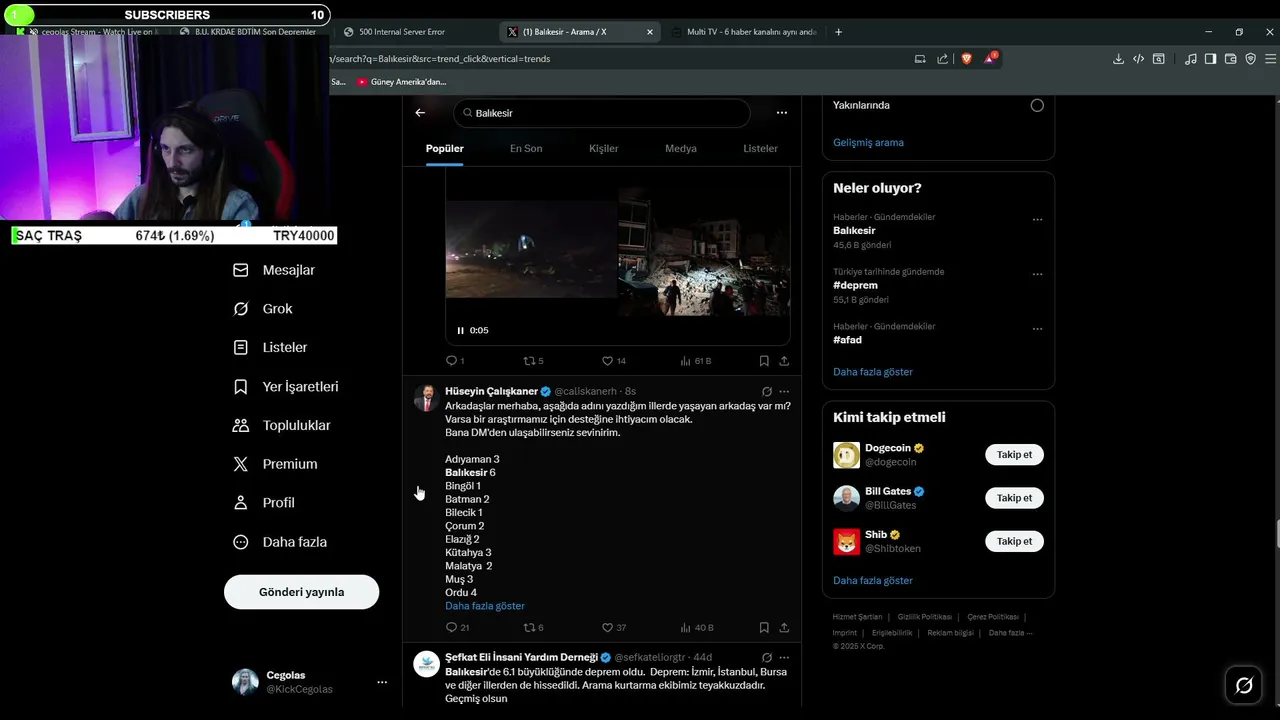Open Gizlilik Politikası footer link
Screen dimensions: 1280x720
[924, 617]
